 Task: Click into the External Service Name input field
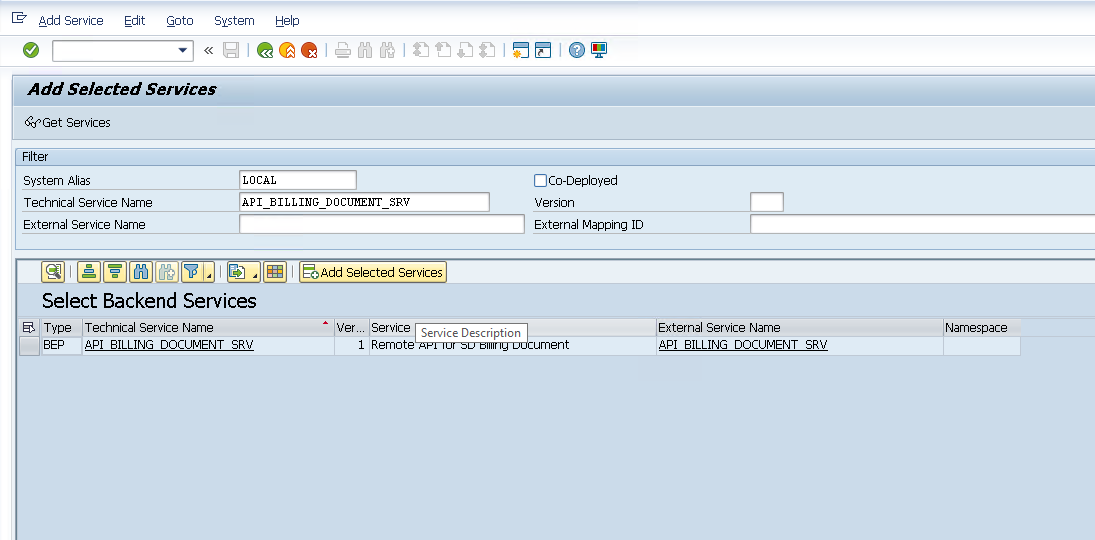click(x=381, y=225)
